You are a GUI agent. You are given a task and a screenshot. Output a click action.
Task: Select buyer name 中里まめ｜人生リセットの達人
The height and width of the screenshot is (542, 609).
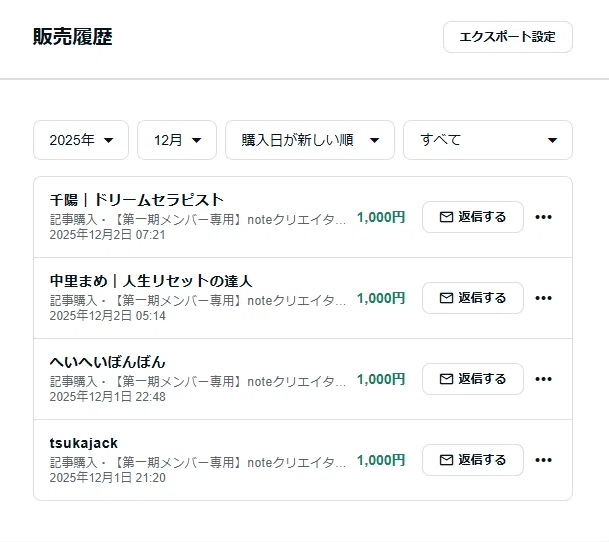coord(151,281)
